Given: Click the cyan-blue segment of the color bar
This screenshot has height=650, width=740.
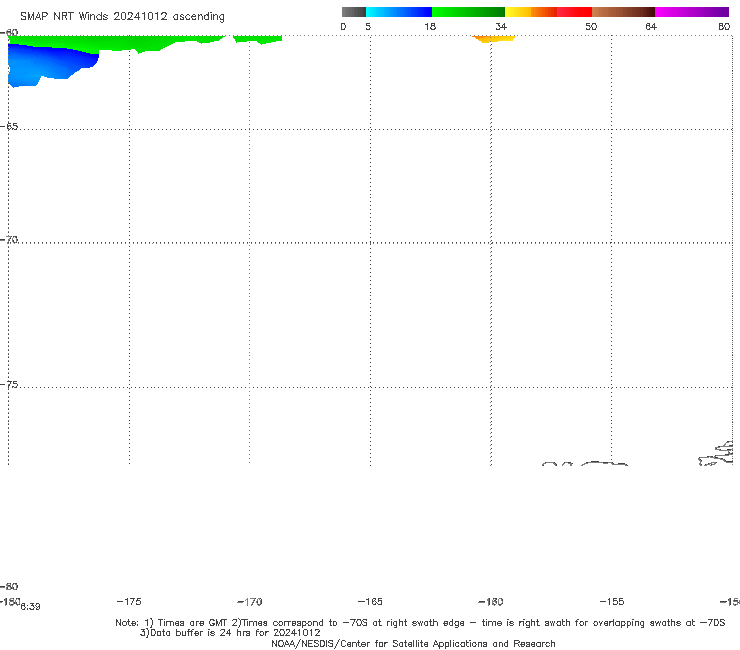Looking at the screenshot, I should (399, 12).
